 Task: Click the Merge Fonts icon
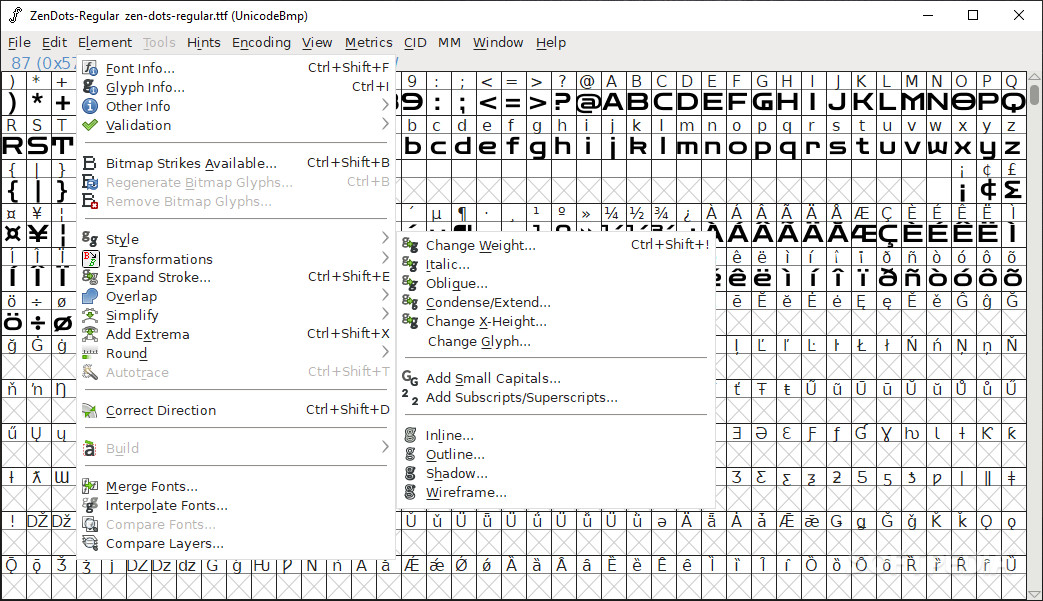(x=90, y=487)
